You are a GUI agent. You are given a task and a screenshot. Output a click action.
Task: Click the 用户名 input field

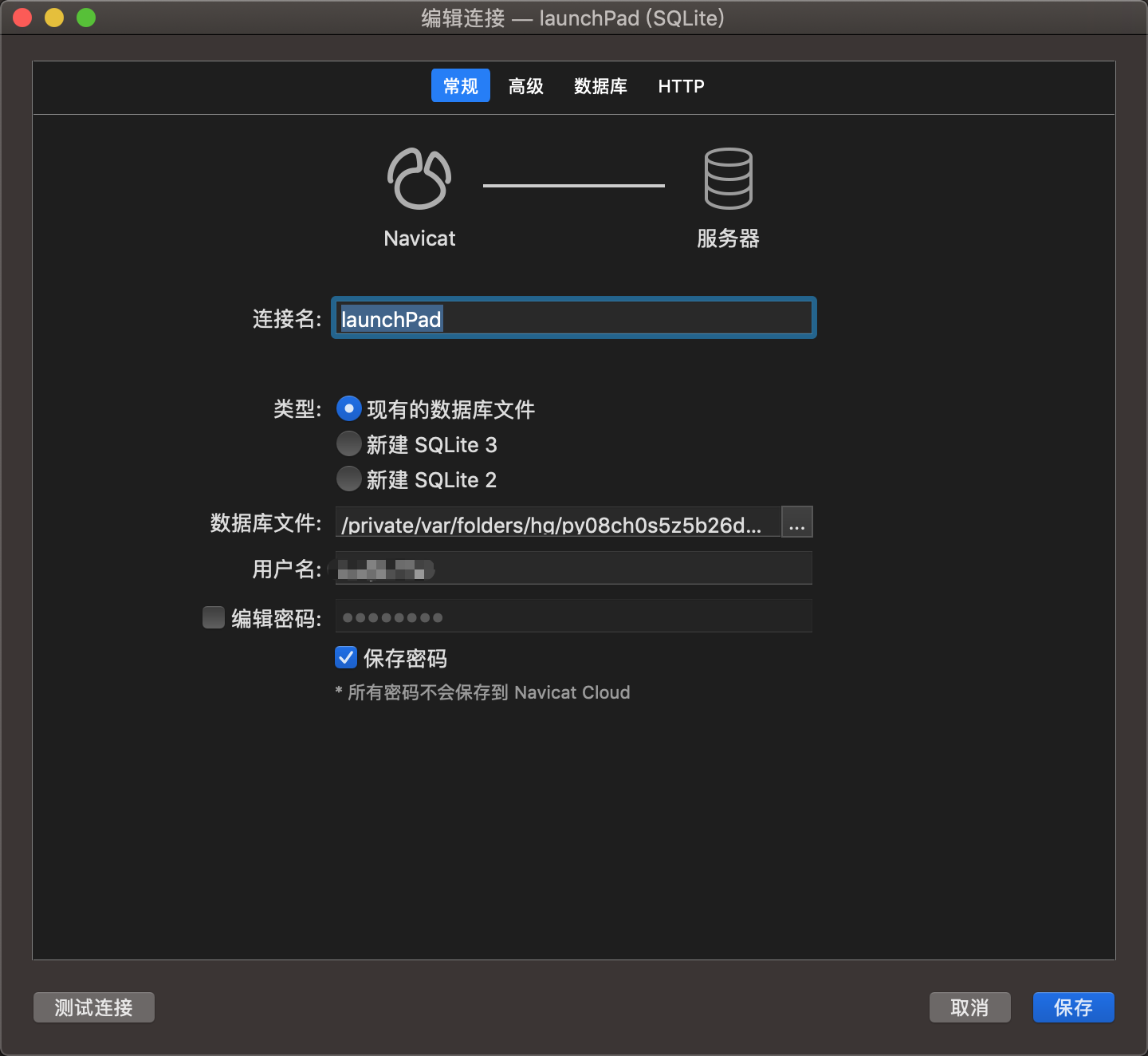click(x=574, y=569)
